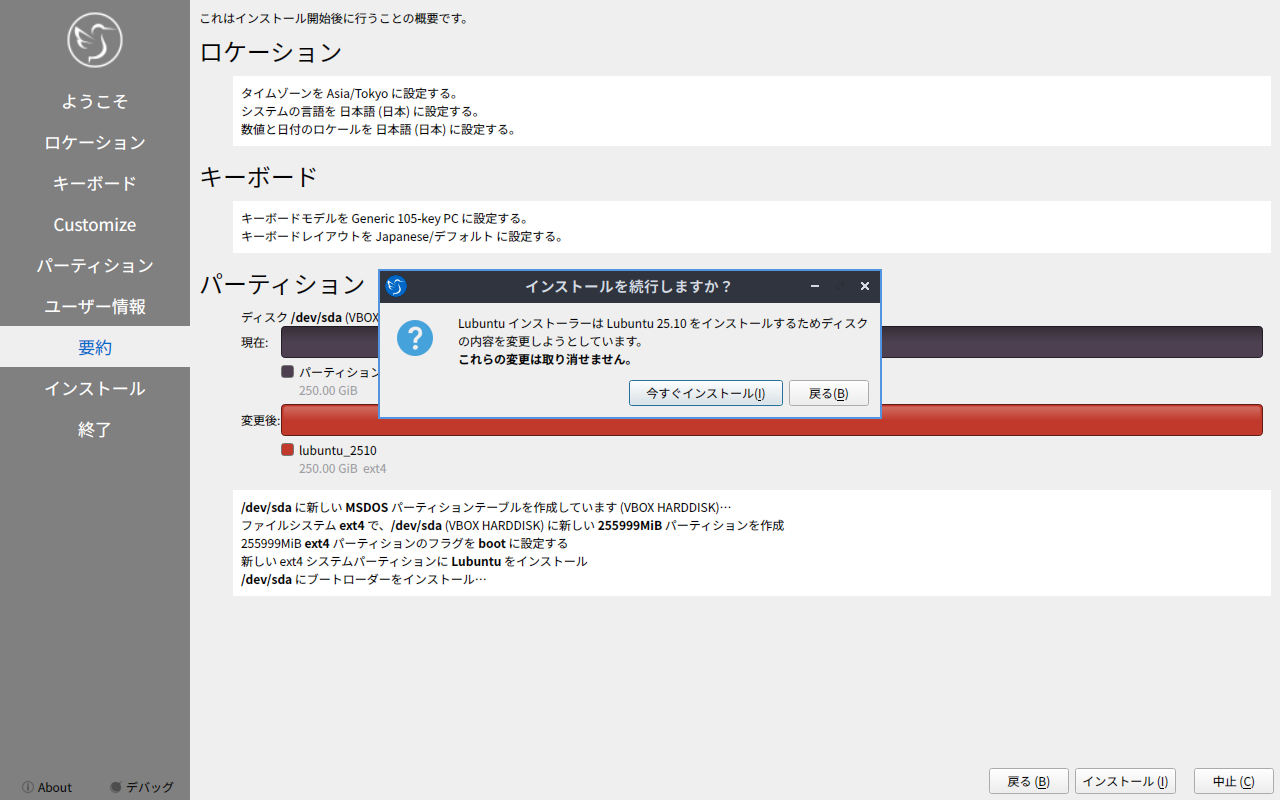Click the ロケーション section heading
This screenshot has width=1280, height=800.
[271, 52]
